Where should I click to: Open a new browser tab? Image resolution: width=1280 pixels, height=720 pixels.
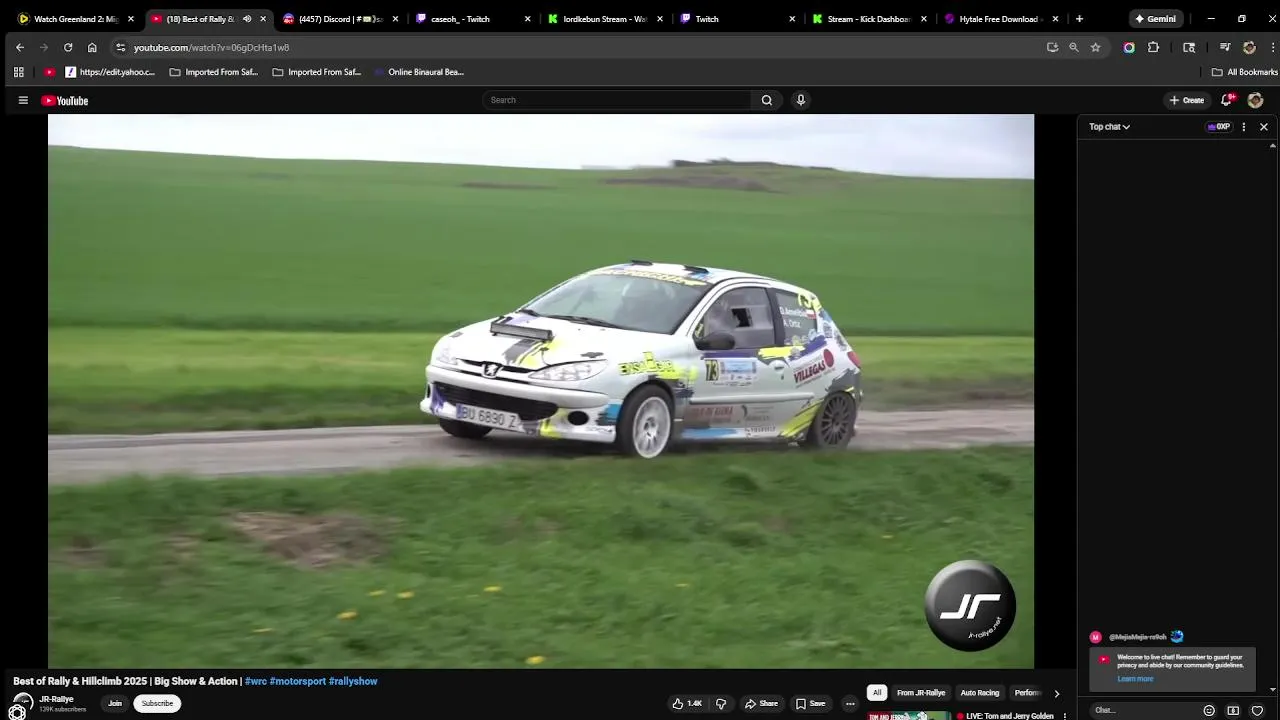(x=1079, y=19)
